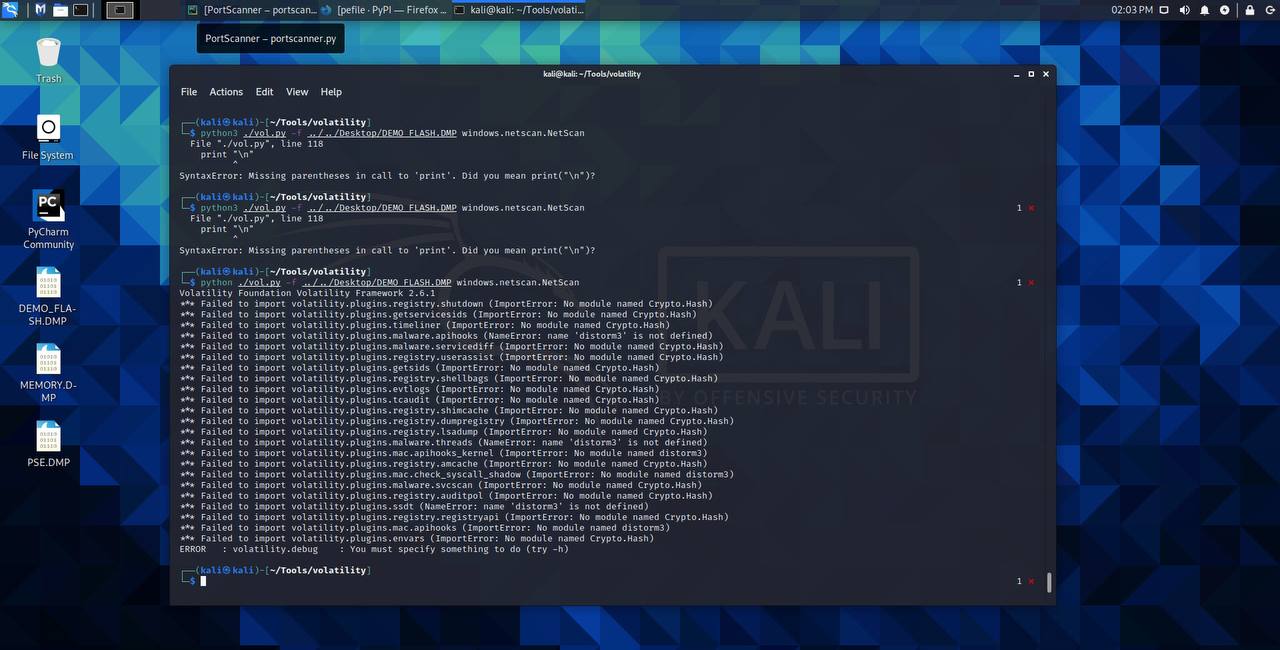
Task: Open the terminal View menu
Action: pyautogui.click(x=297, y=92)
